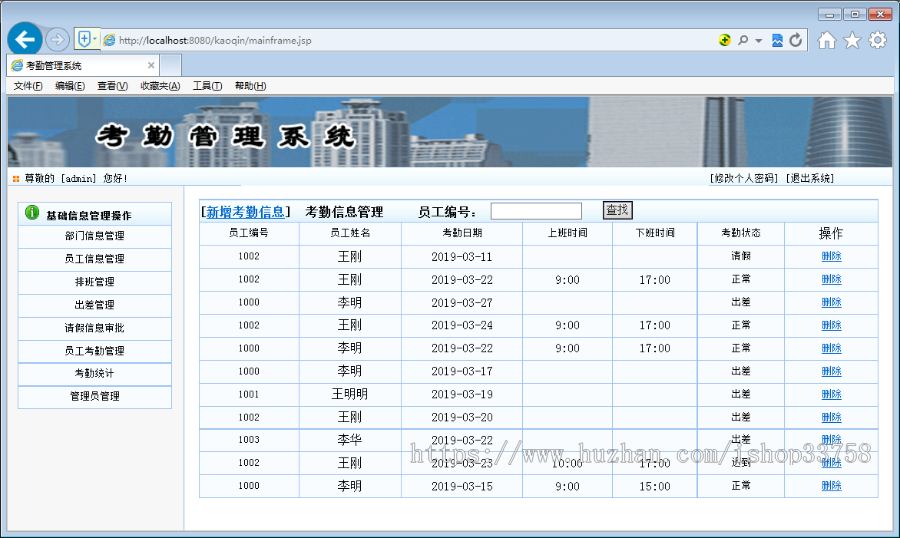Delete 王刚's 2019-03-20 出差 record
Image resolution: width=900 pixels, height=538 pixels.
(x=831, y=417)
